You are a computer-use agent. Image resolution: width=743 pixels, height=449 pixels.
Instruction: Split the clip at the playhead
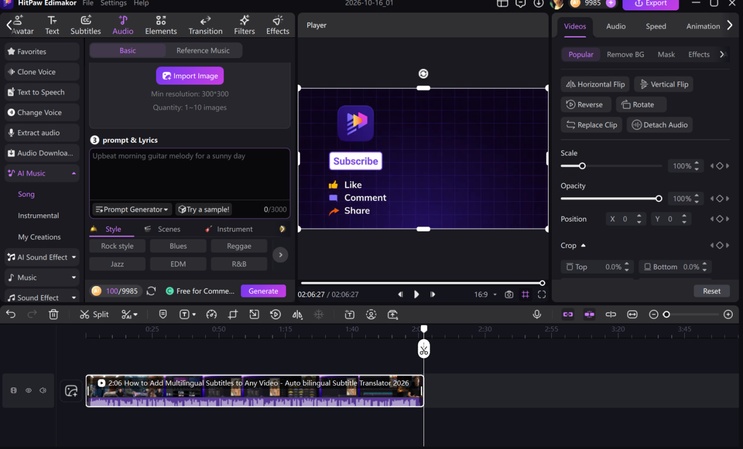94,314
